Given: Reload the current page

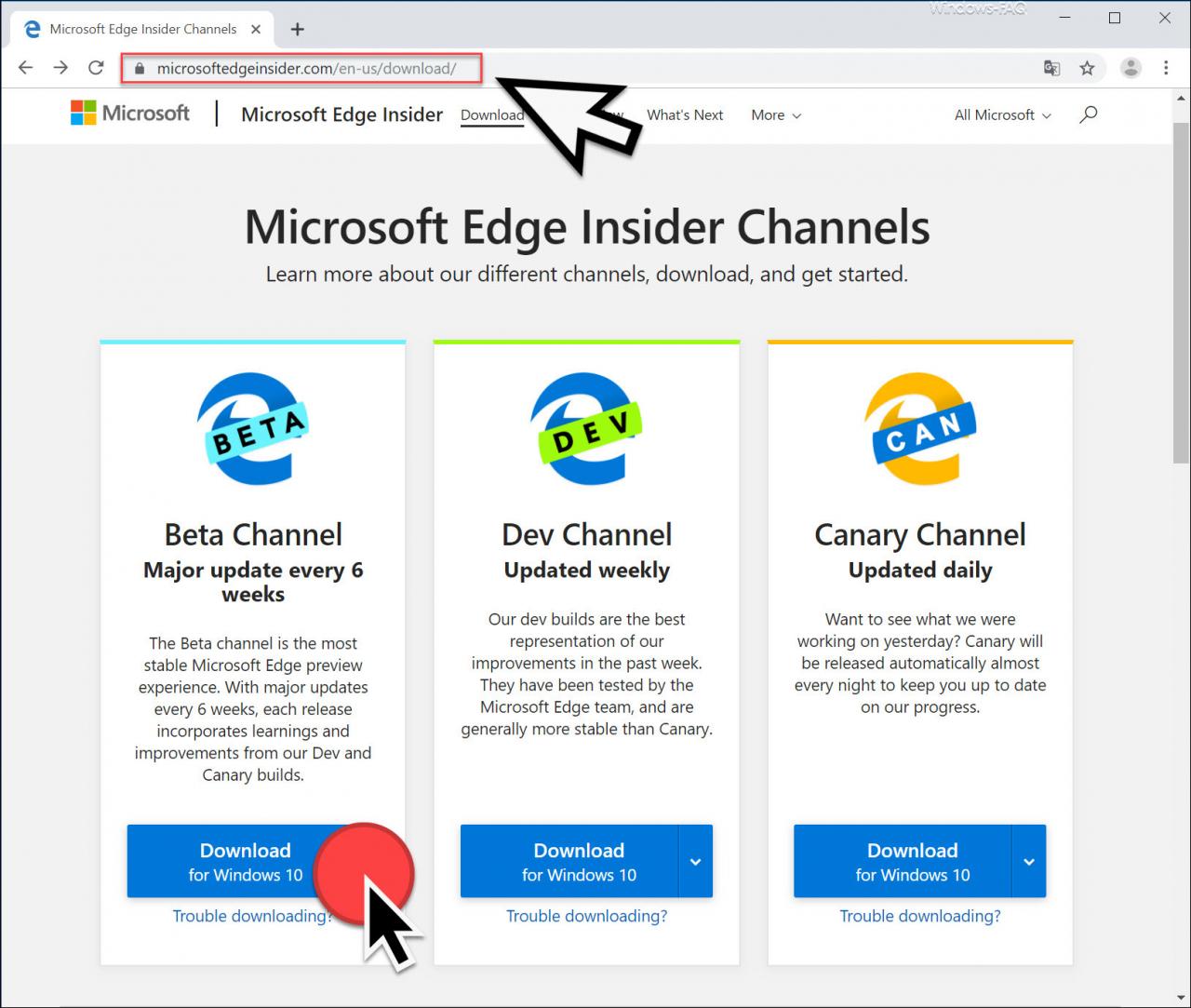Looking at the screenshot, I should tap(96, 68).
